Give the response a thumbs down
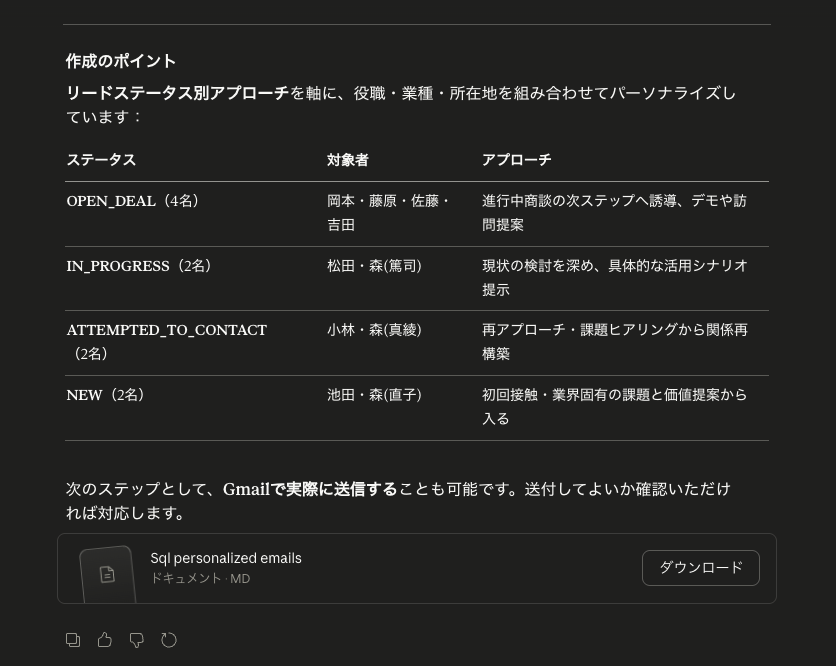 click(x=137, y=640)
